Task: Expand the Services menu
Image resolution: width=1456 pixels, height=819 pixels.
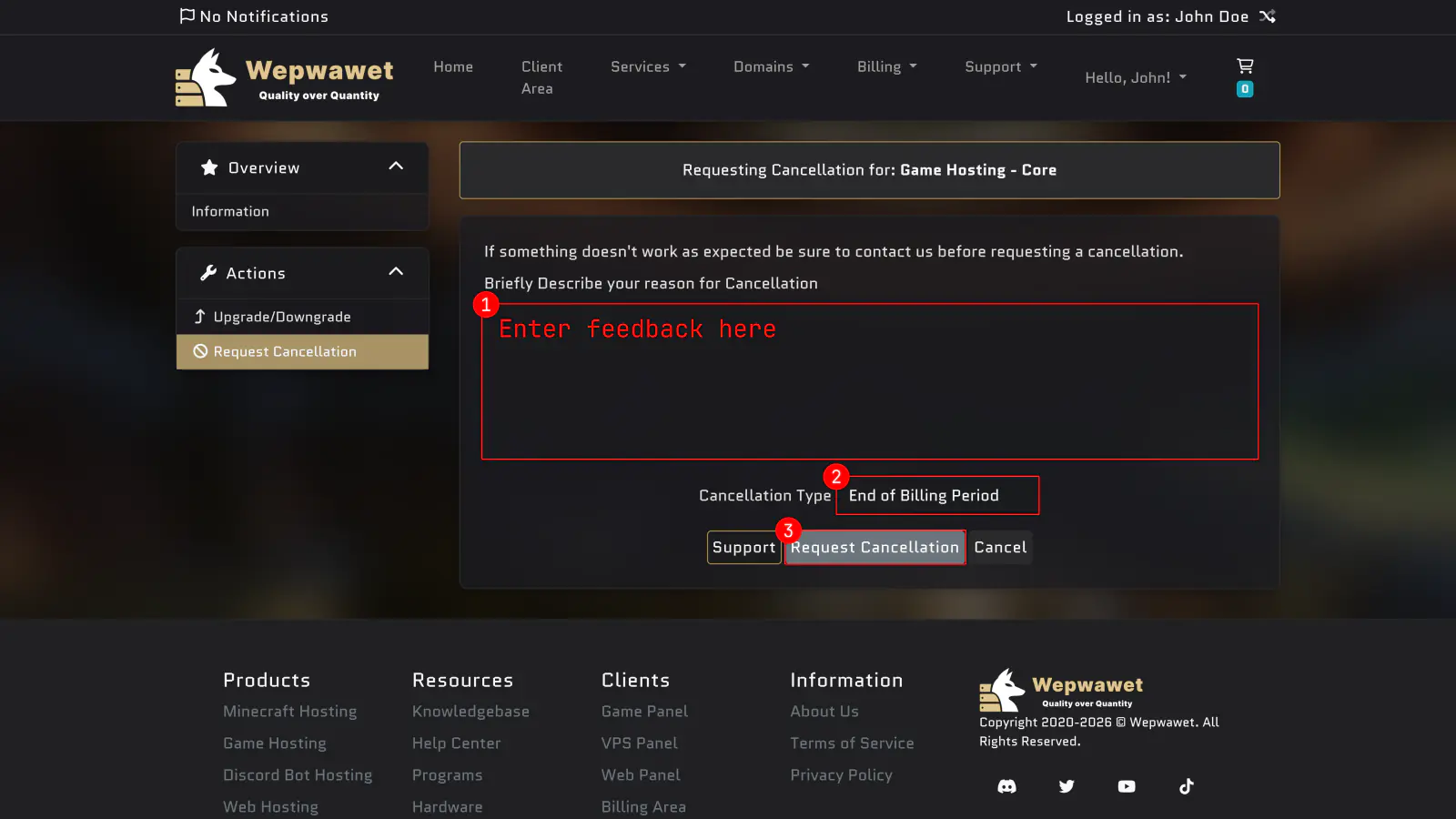Action: 648,66
